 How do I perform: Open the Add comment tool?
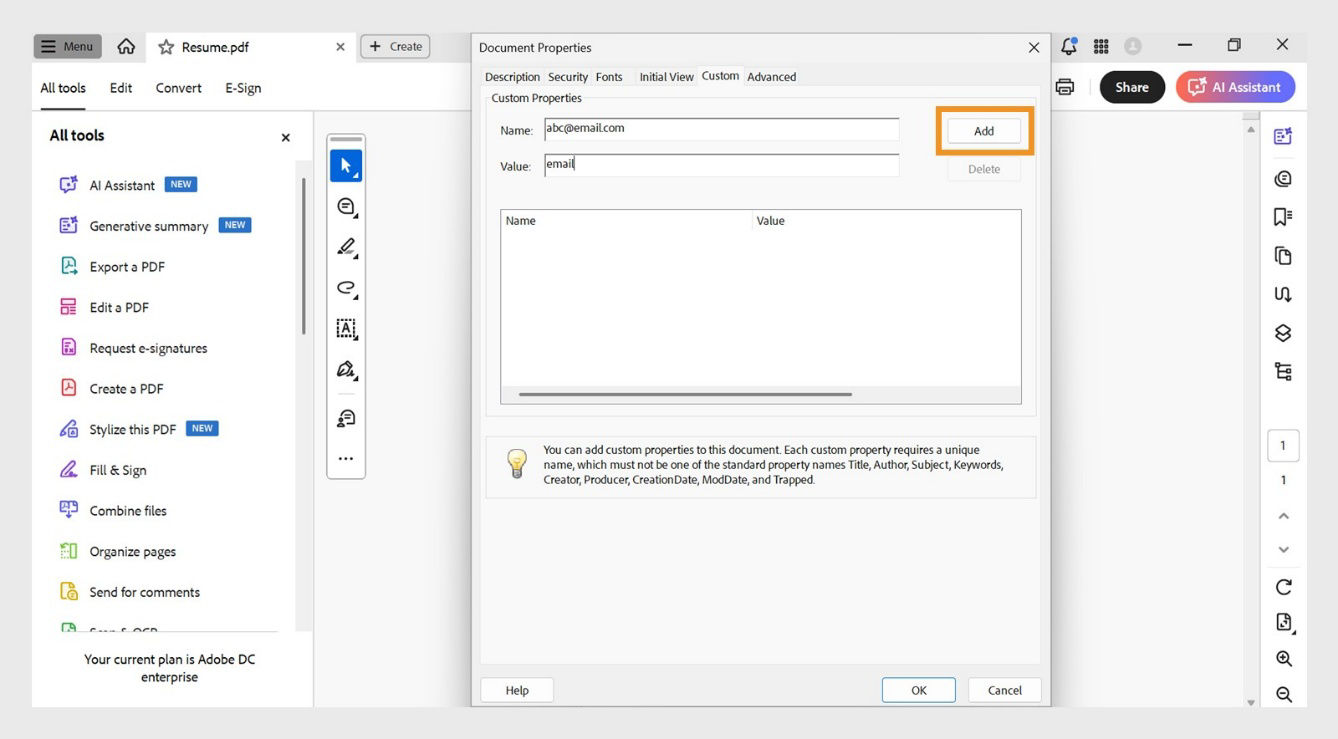[345, 207]
